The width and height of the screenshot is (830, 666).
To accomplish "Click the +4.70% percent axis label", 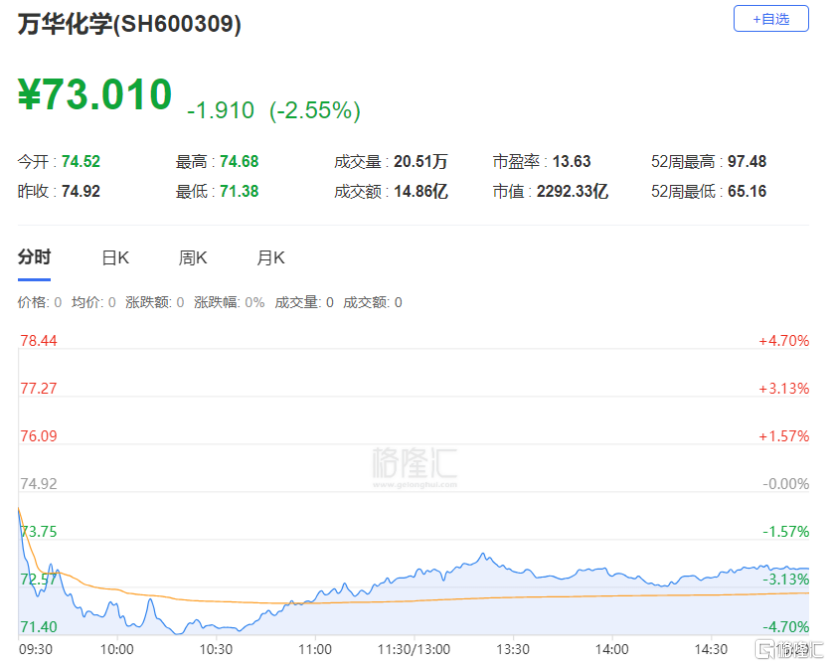I will coord(783,340).
